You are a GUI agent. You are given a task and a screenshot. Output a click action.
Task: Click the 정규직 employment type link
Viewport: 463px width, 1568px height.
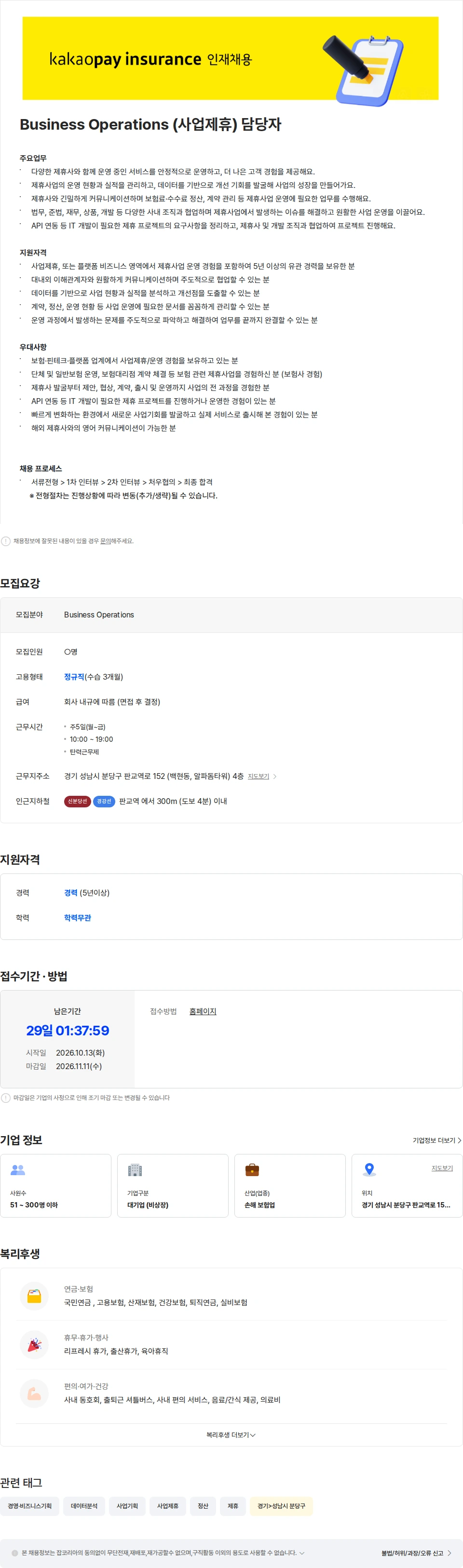tap(74, 677)
